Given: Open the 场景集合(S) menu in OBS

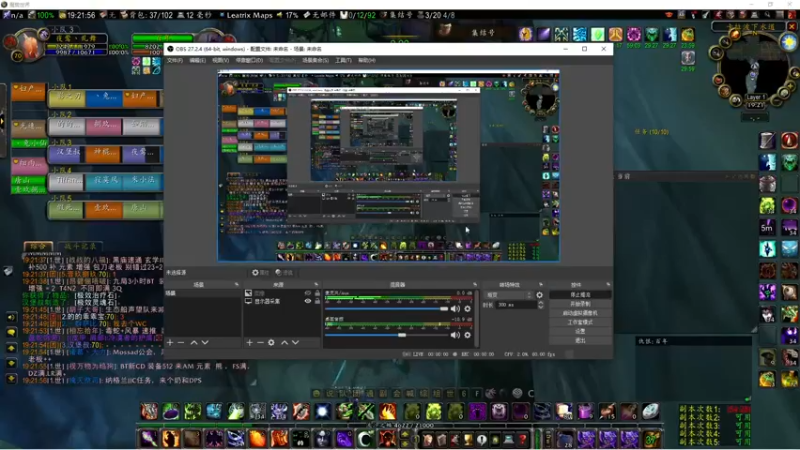Looking at the screenshot, I should coord(315,60).
